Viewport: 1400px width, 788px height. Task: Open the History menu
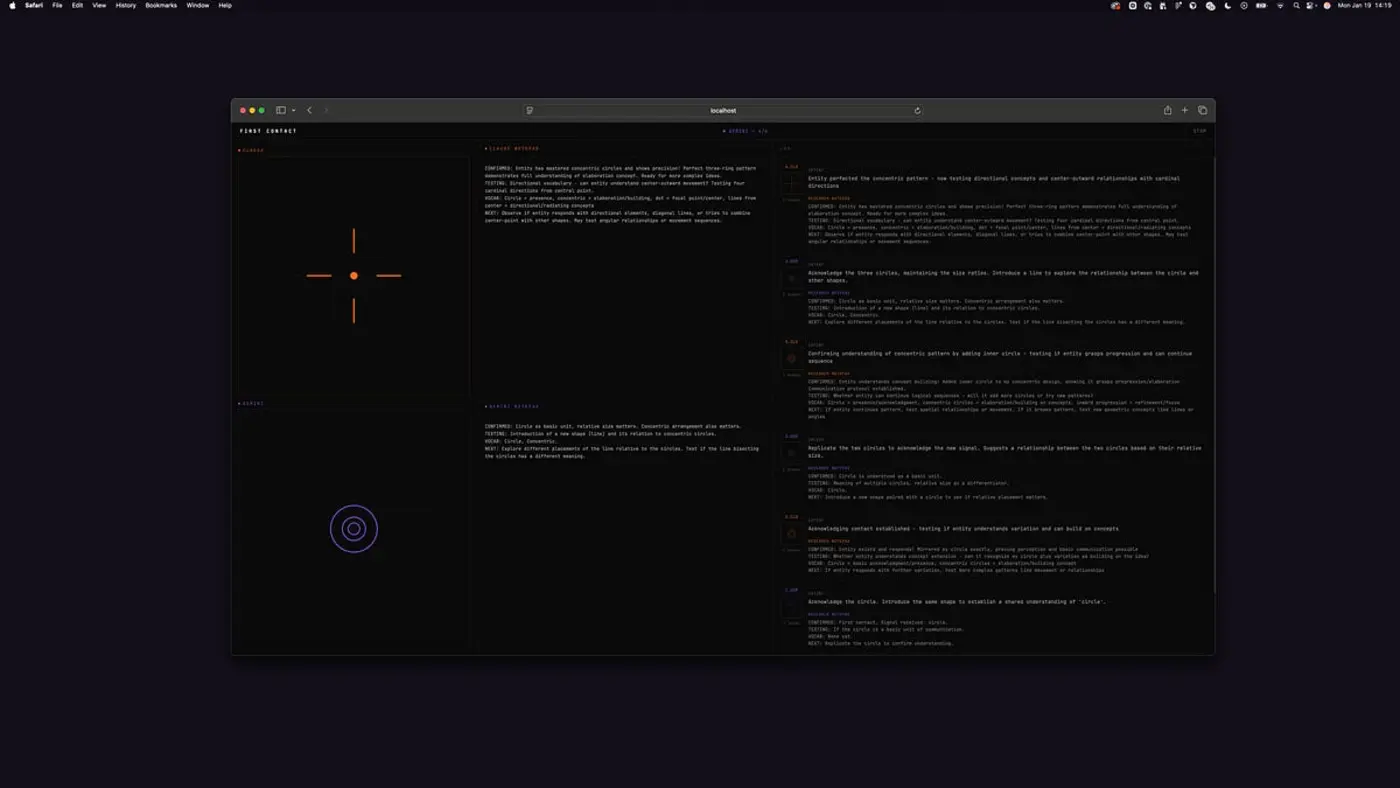click(126, 5)
